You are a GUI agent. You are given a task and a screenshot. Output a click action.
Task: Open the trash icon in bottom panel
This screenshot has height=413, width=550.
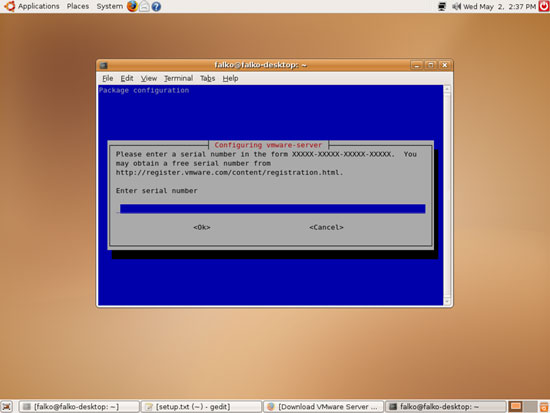click(544, 407)
